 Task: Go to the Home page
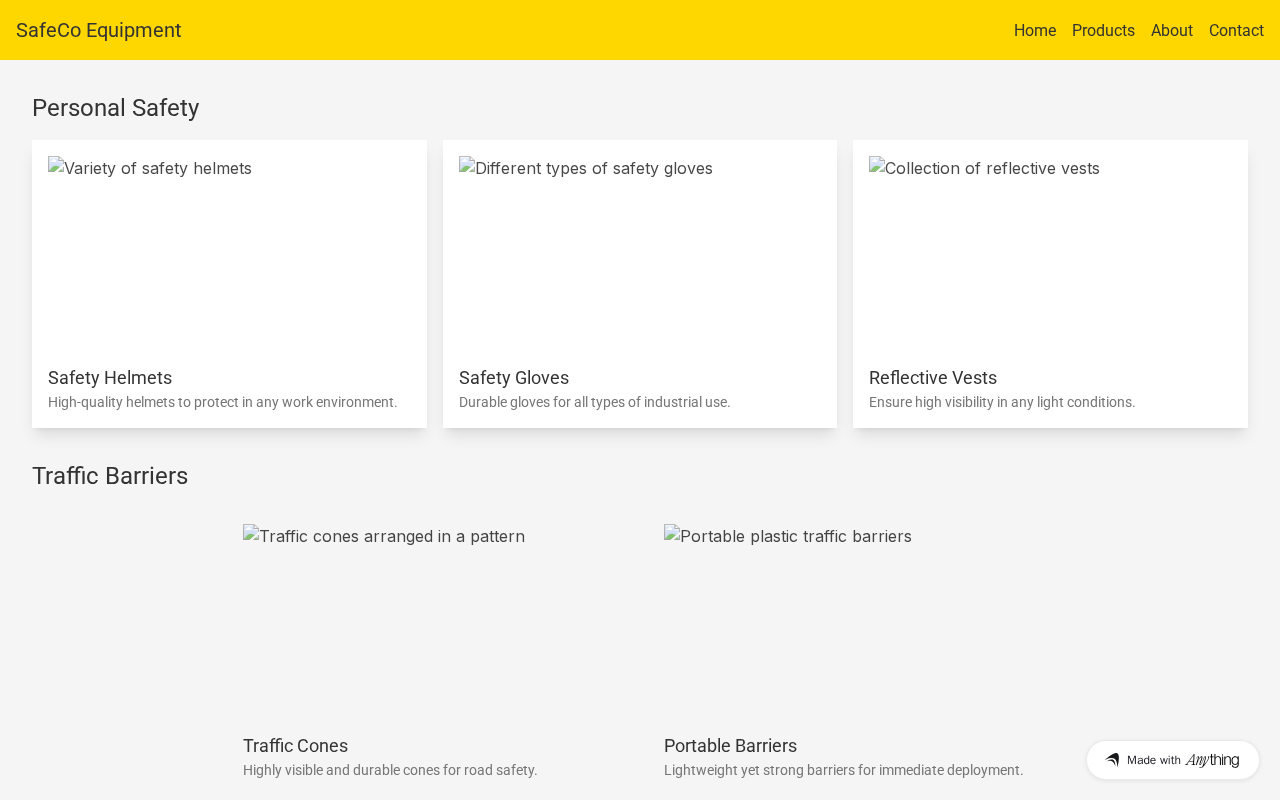point(1035,30)
